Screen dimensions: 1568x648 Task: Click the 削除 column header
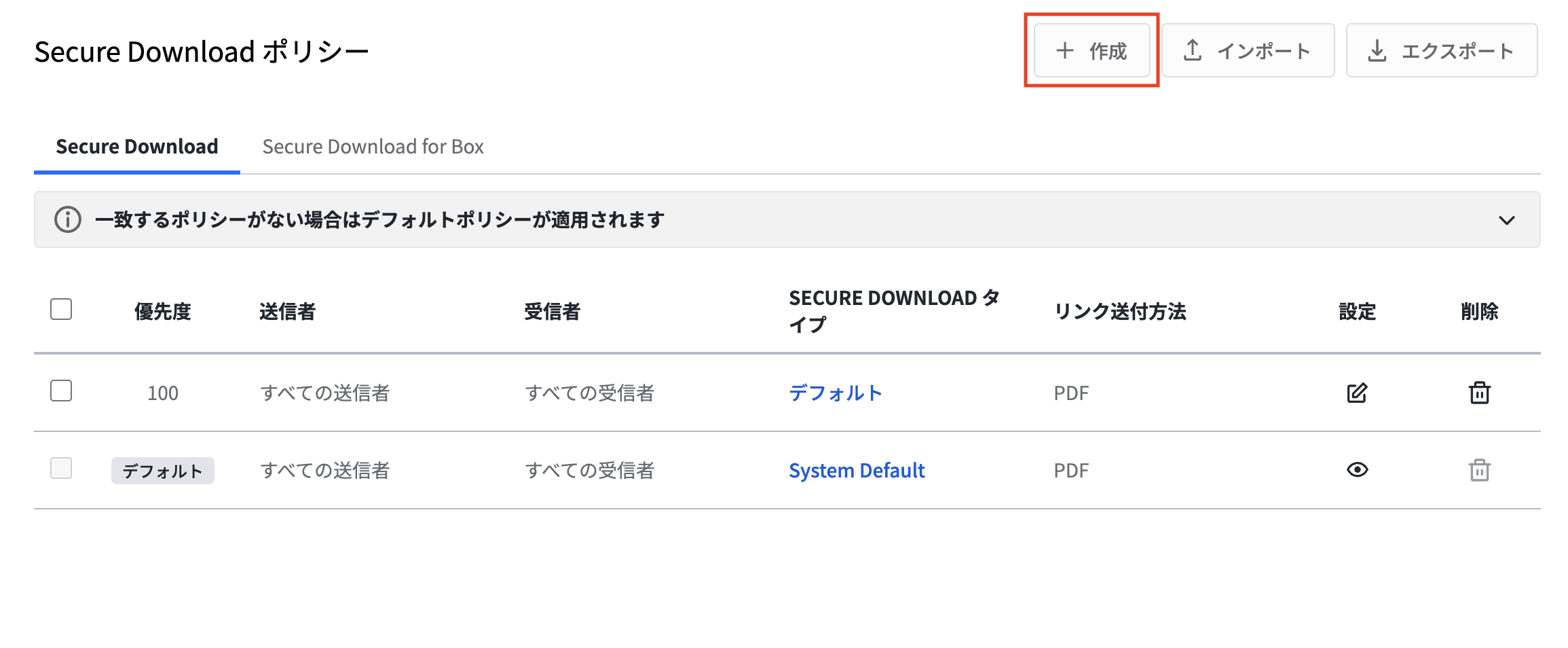(1480, 312)
